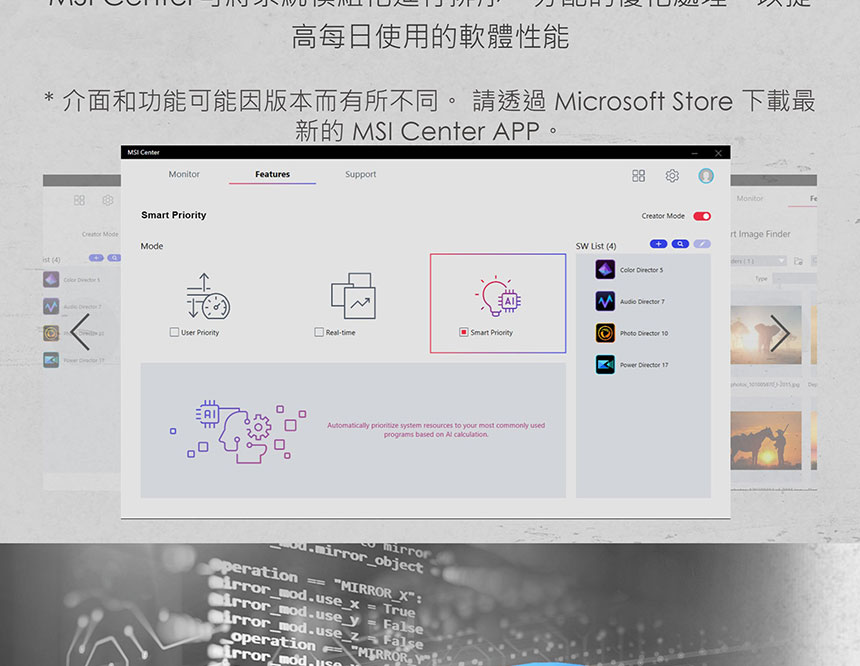Screen dimensions: 860x666
Task: Open the Type dropdown in Image Finder window
Action: 795,279
